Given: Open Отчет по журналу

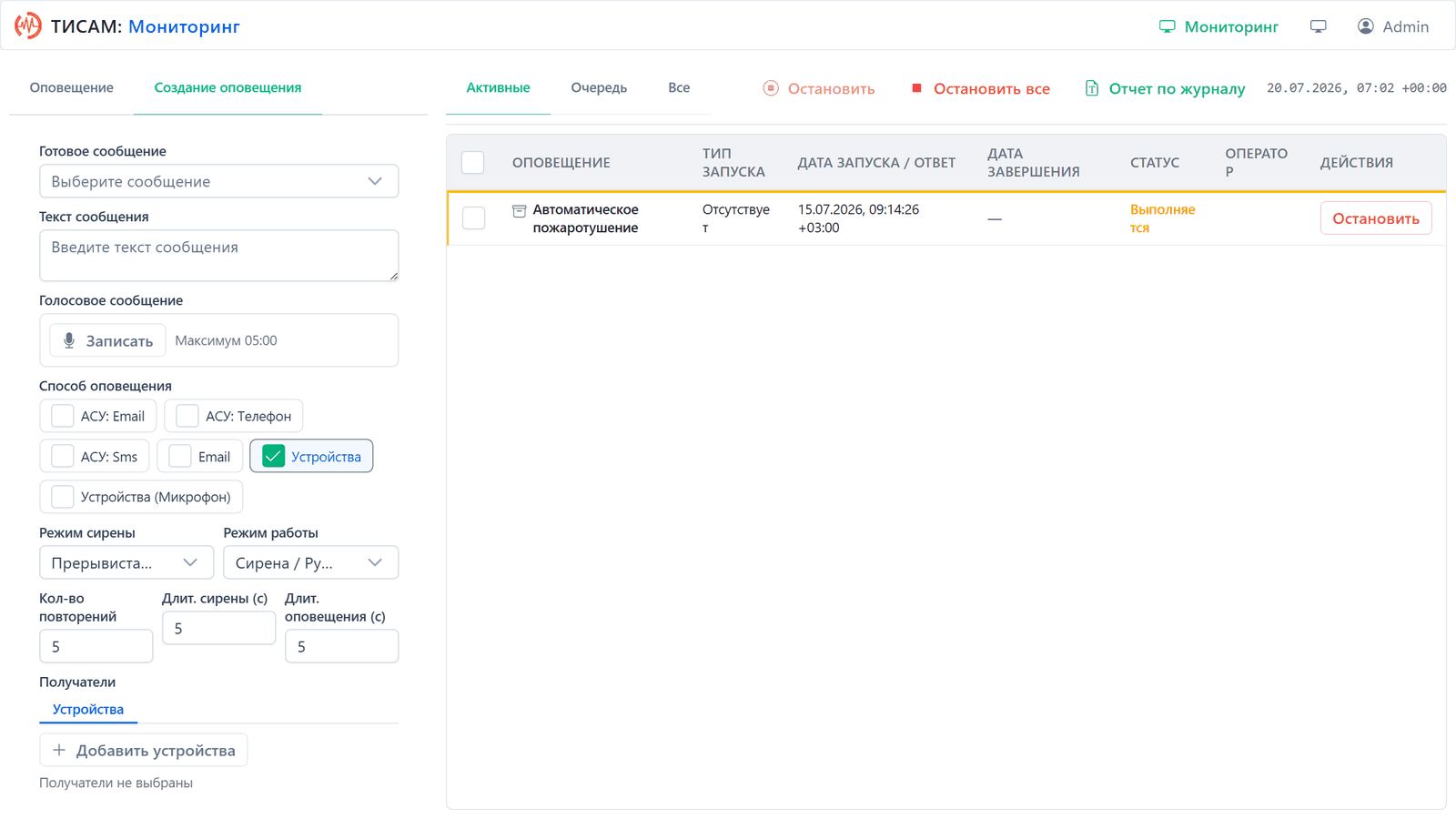Looking at the screenshot, I should [1165, 88].
